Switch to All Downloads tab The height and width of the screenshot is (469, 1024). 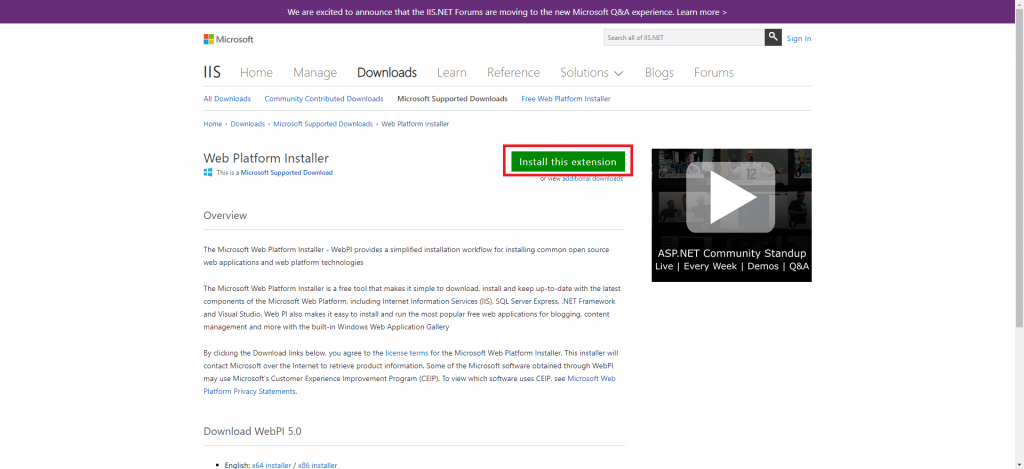227,99
